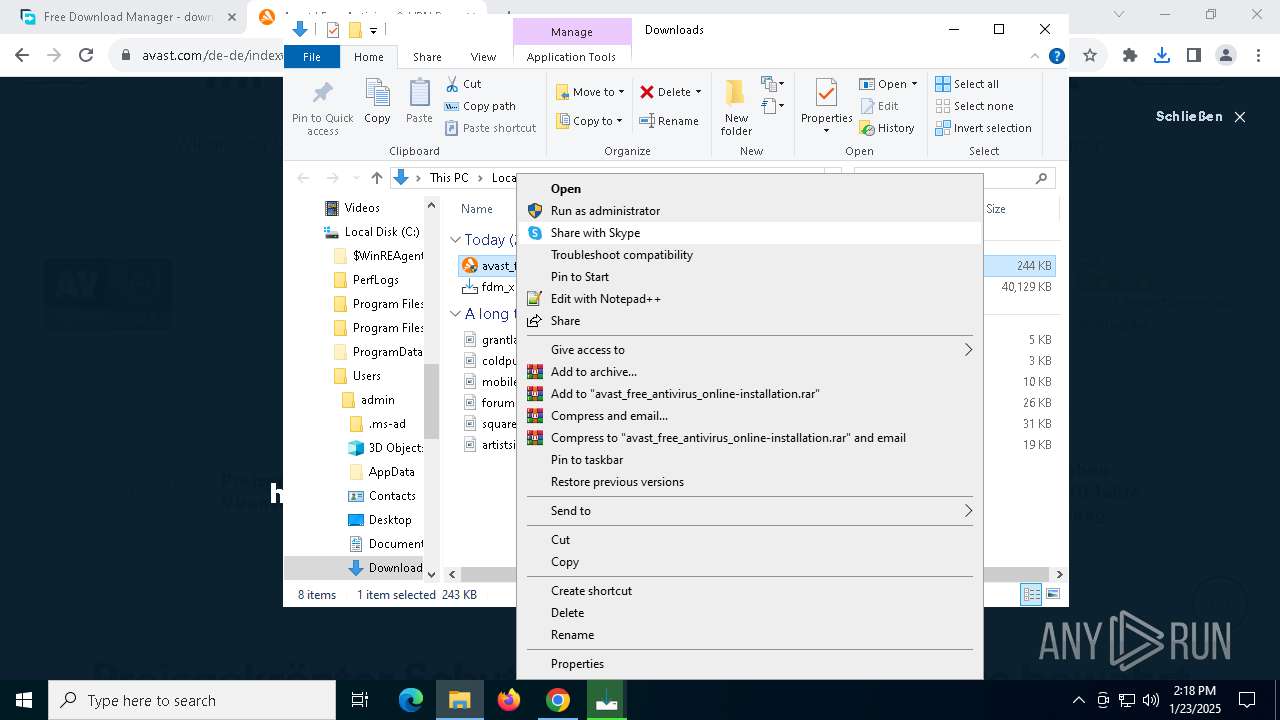Open Copy to dropdown
Screen dimensions: 1280x720
(591, 121)
